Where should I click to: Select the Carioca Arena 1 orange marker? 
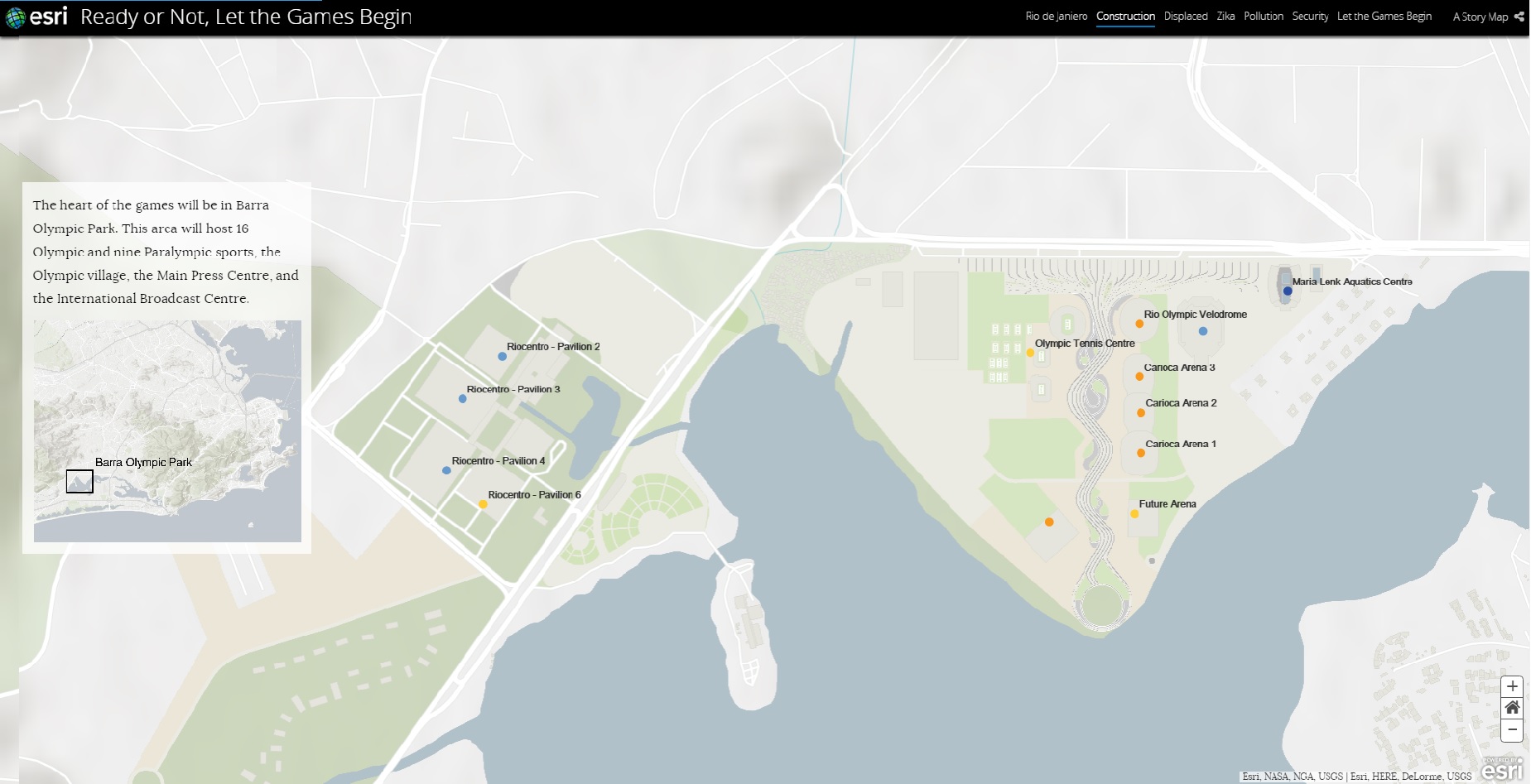[1140, 453]
